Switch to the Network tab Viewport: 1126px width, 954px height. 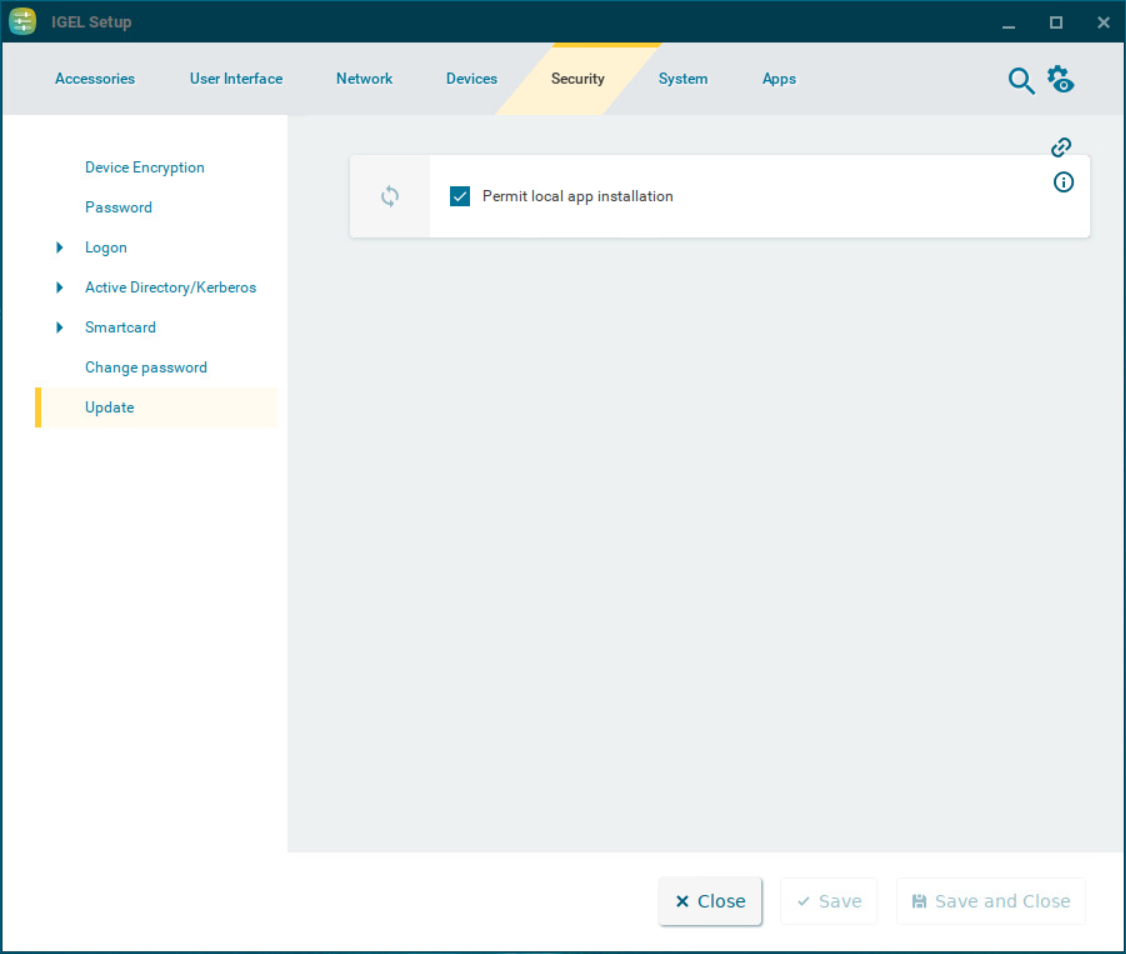(x=364, y=79)
